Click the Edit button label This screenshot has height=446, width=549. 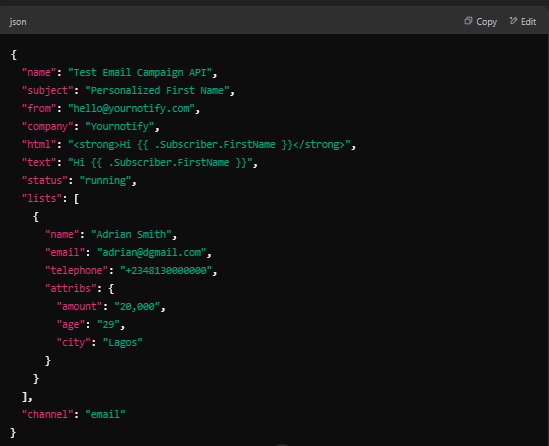pyautogui.click(x=528, y=22)
